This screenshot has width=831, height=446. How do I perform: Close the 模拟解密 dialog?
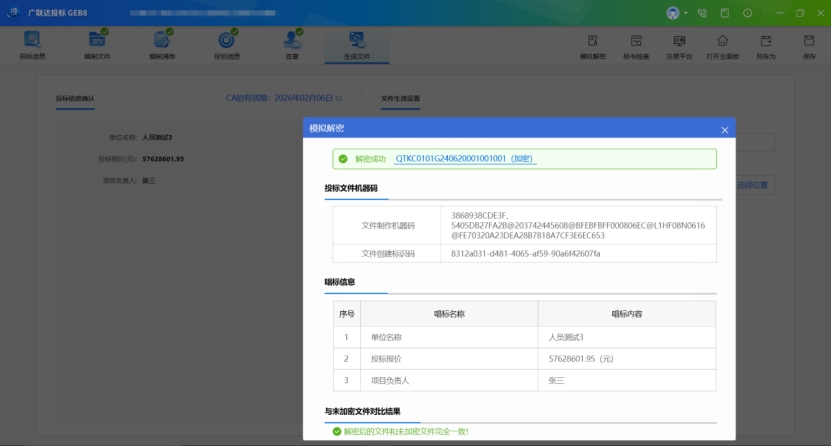[x=725, y=130]
